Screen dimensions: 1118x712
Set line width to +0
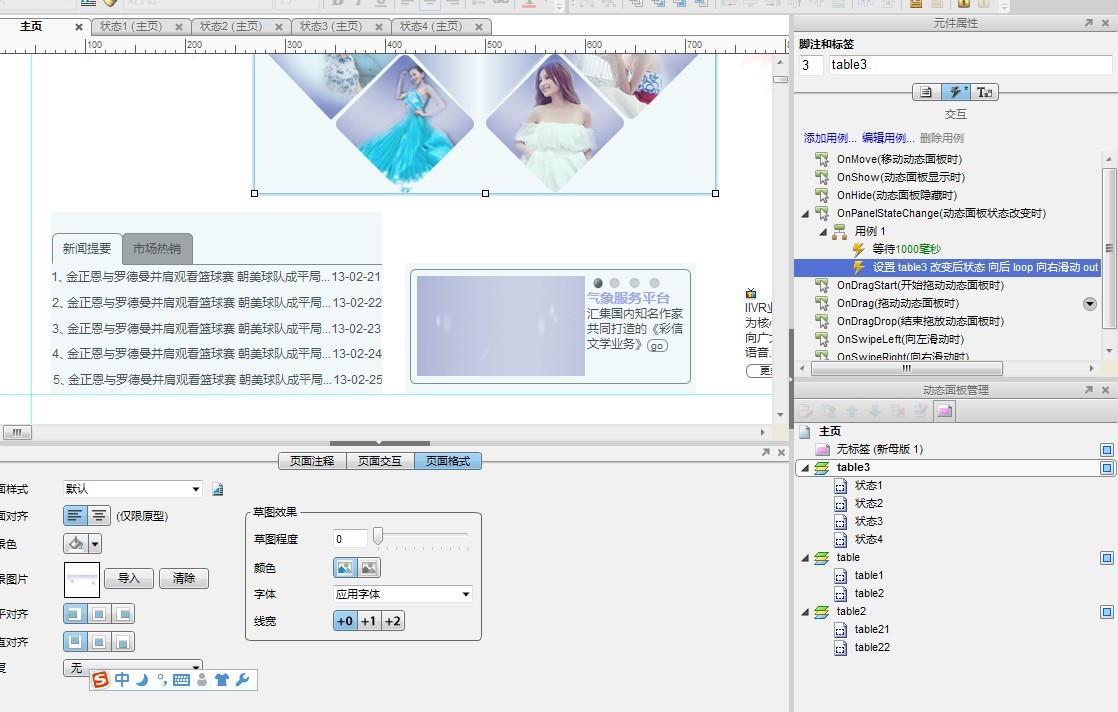point(345,621)
